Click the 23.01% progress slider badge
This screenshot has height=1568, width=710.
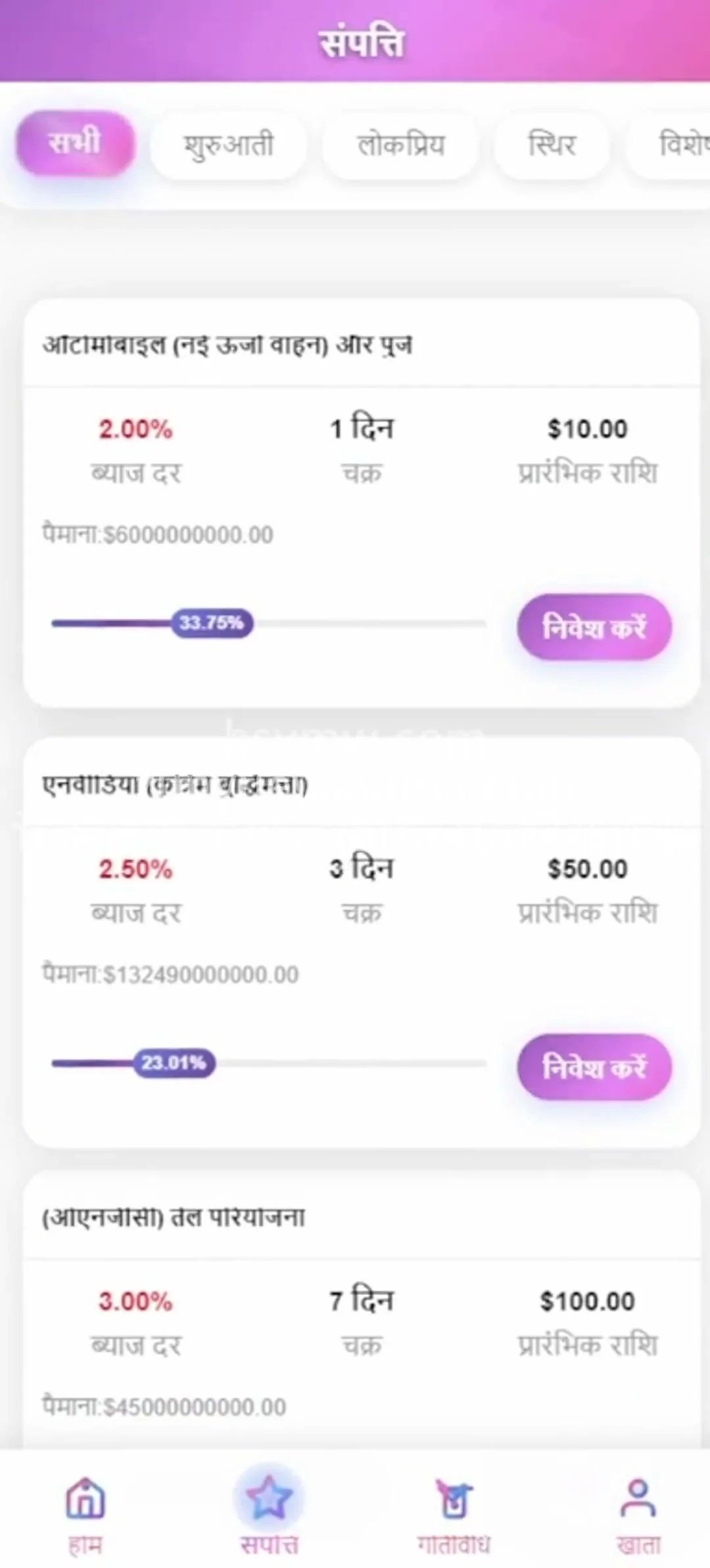click(174, 1063)
